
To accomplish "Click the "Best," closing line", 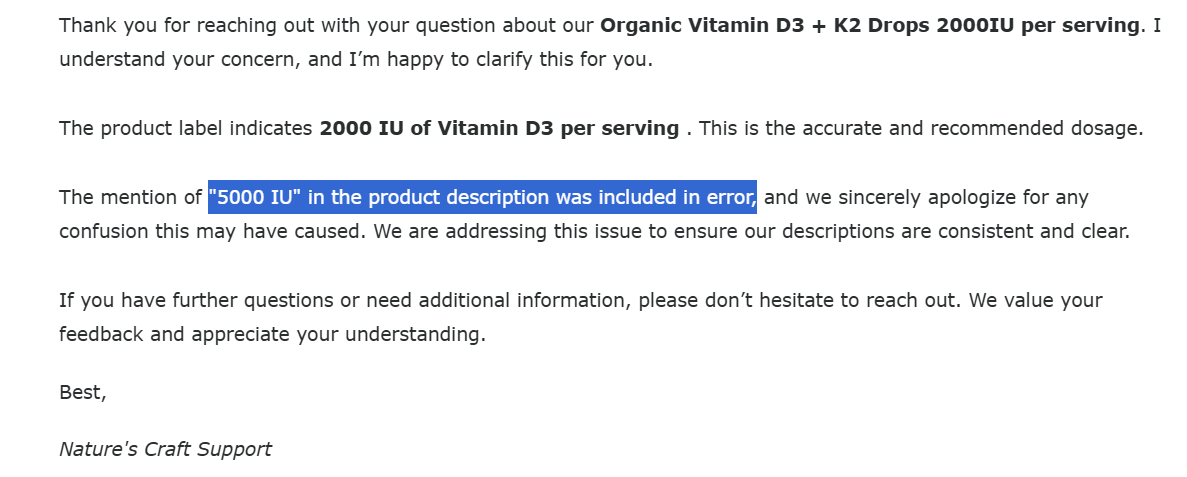I will pos(82,392).
